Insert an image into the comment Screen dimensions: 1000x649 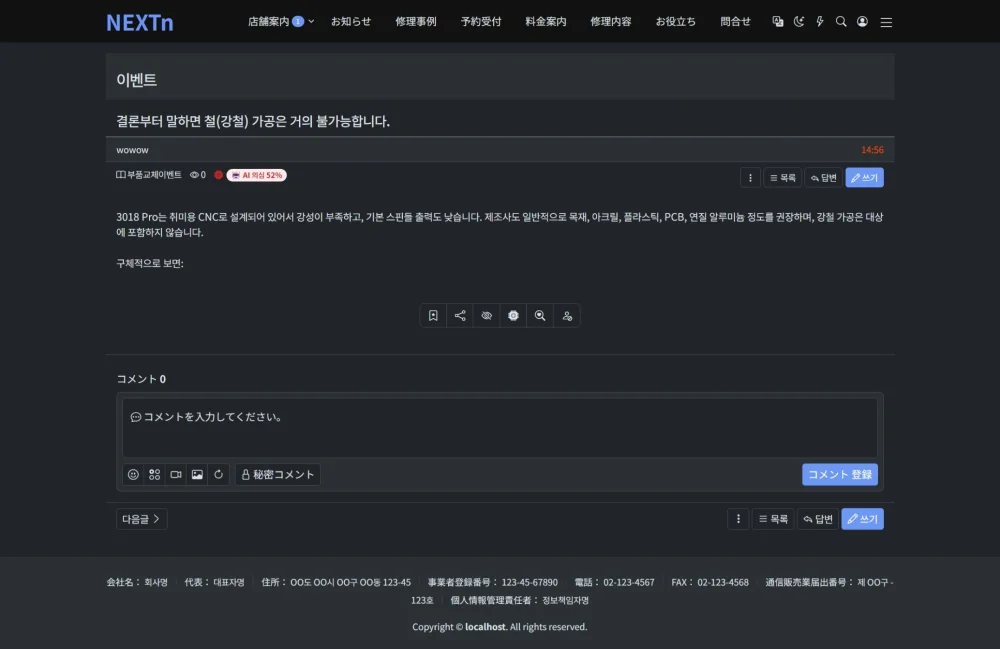(197, 474)
